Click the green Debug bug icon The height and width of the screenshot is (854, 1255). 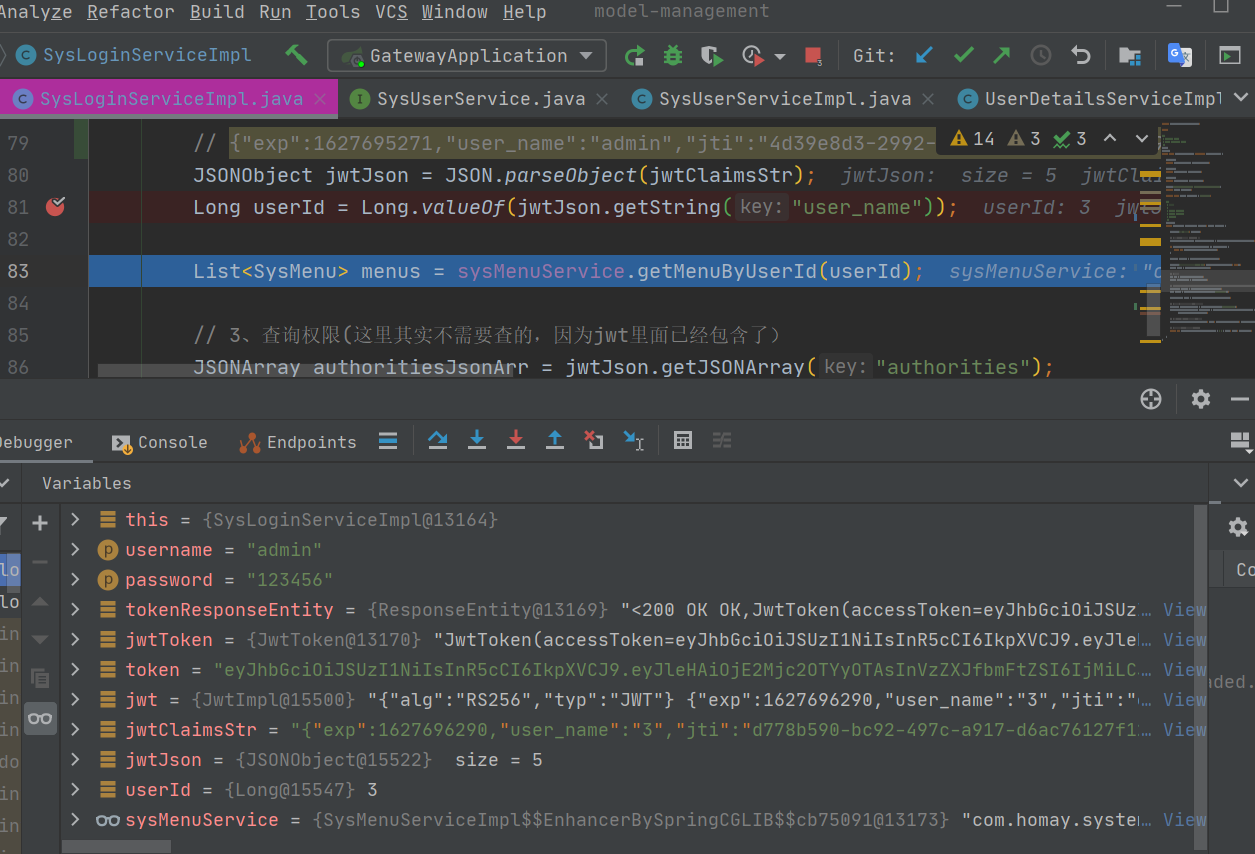[673, 56]
